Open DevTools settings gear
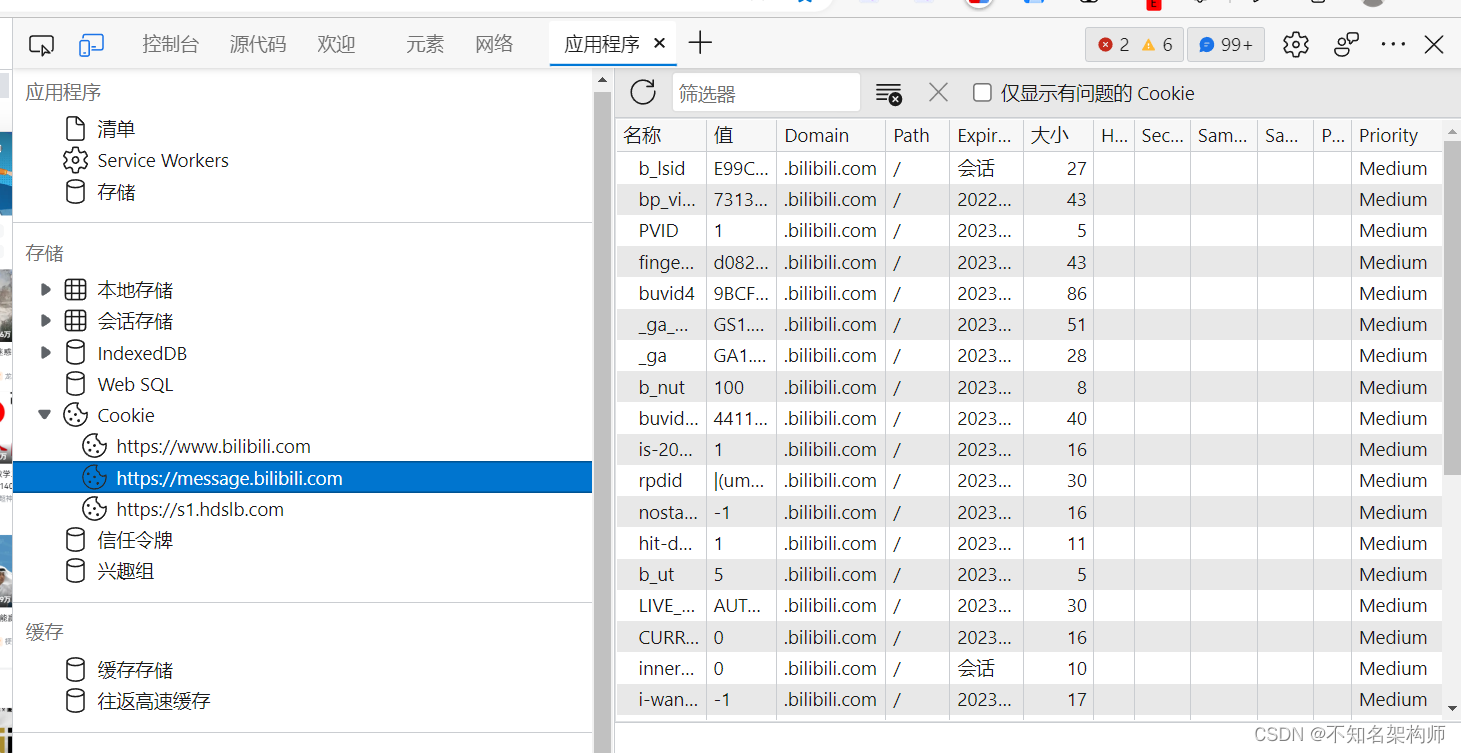This screenshot has height=753, width=1461. [x=1295, y=44]
